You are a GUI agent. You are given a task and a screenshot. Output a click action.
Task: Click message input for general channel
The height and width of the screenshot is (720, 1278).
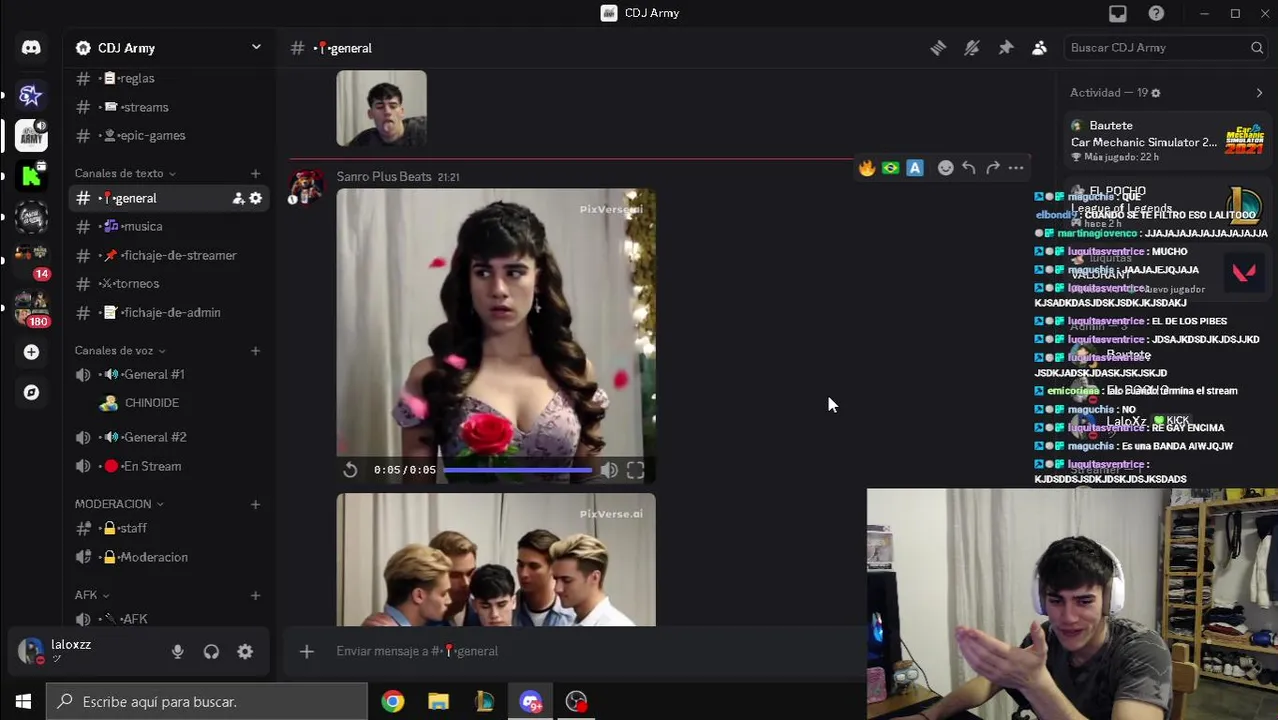pos(590,651)
